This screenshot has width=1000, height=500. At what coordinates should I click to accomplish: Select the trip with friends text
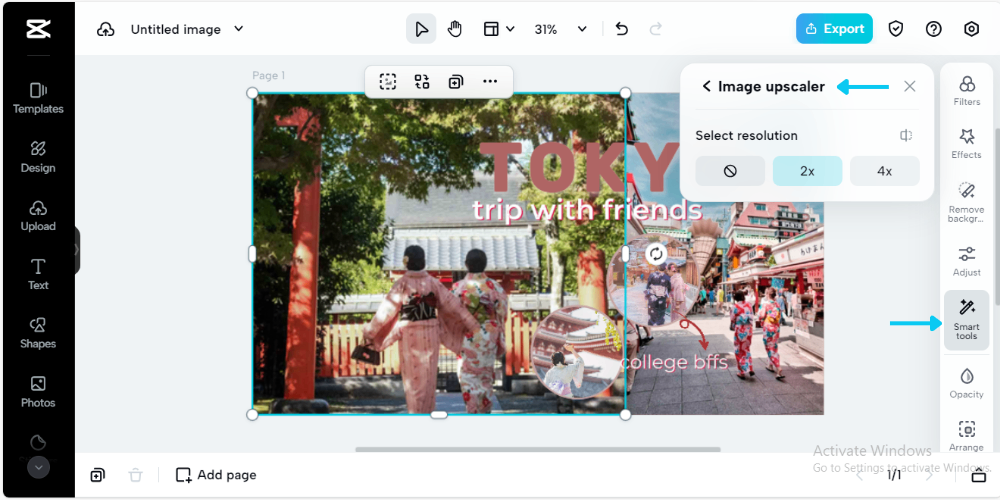point(587,210)
